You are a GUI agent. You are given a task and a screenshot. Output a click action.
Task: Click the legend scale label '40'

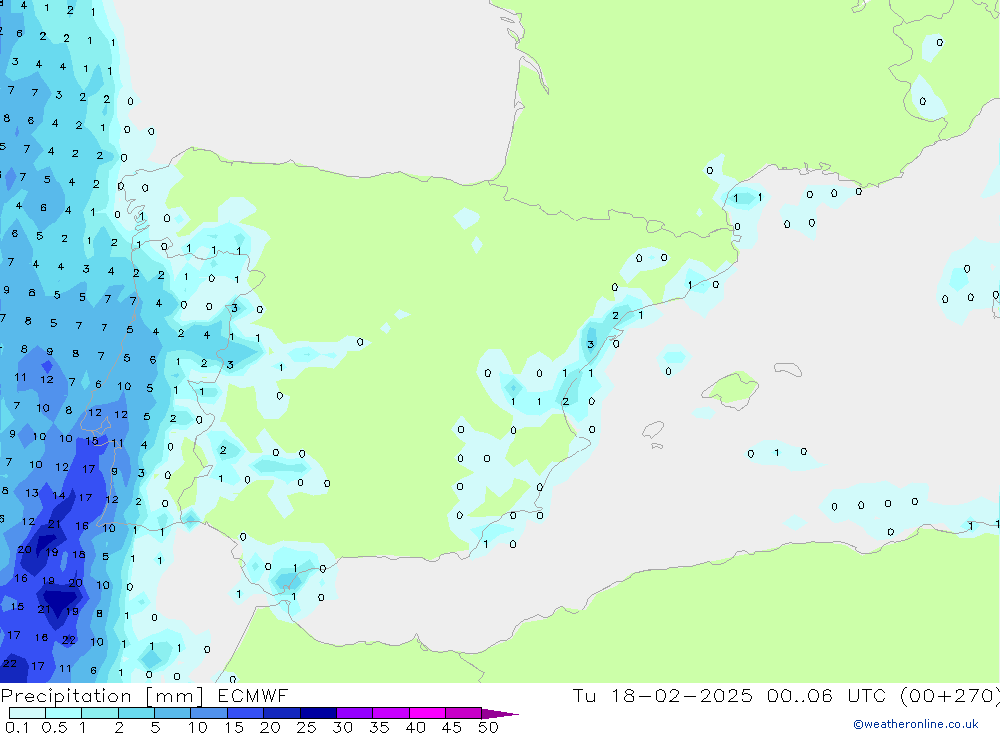tap(415, 727)
